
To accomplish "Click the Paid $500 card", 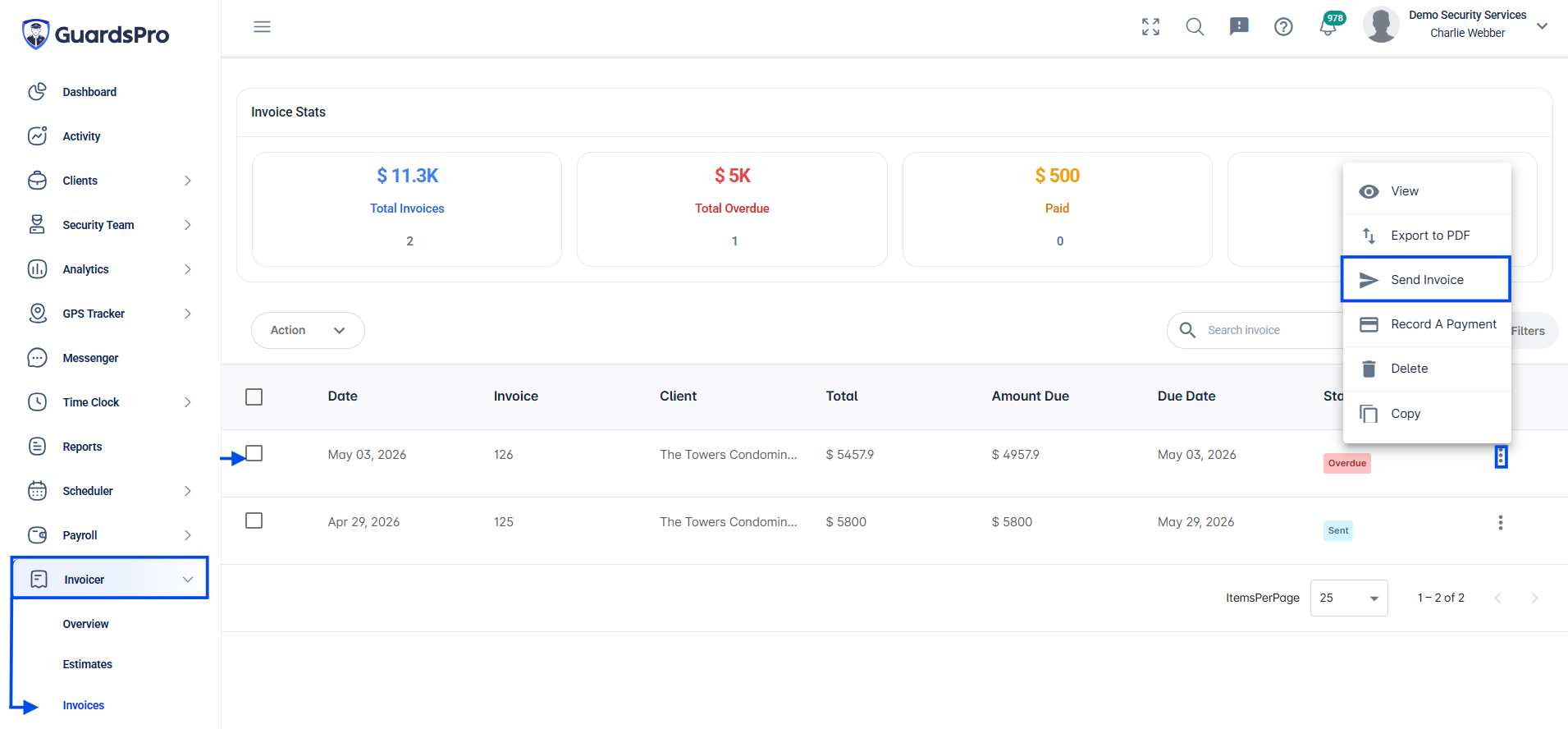I will coord(1058,209).
